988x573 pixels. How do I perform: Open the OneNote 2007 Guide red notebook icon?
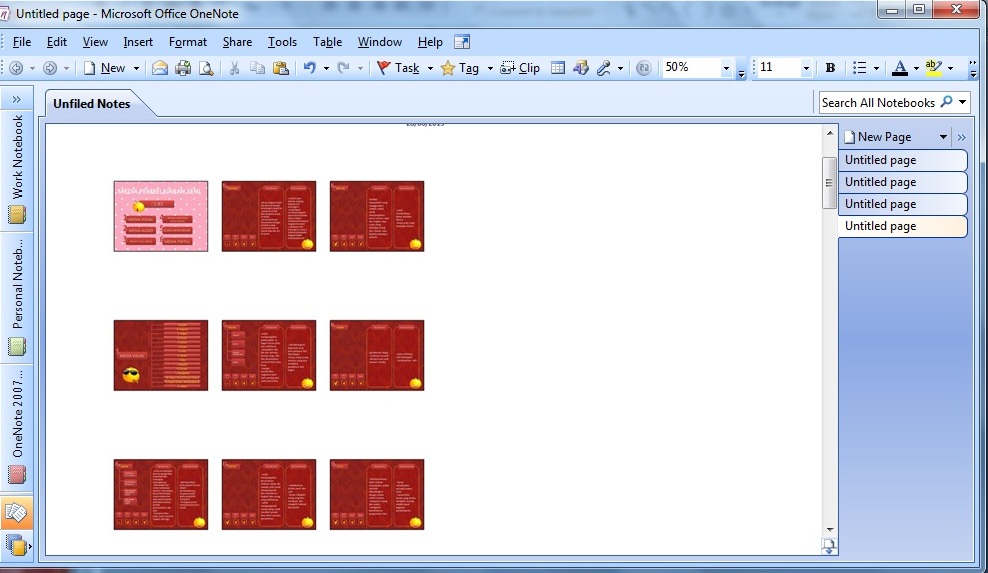(x=17, y=474)
